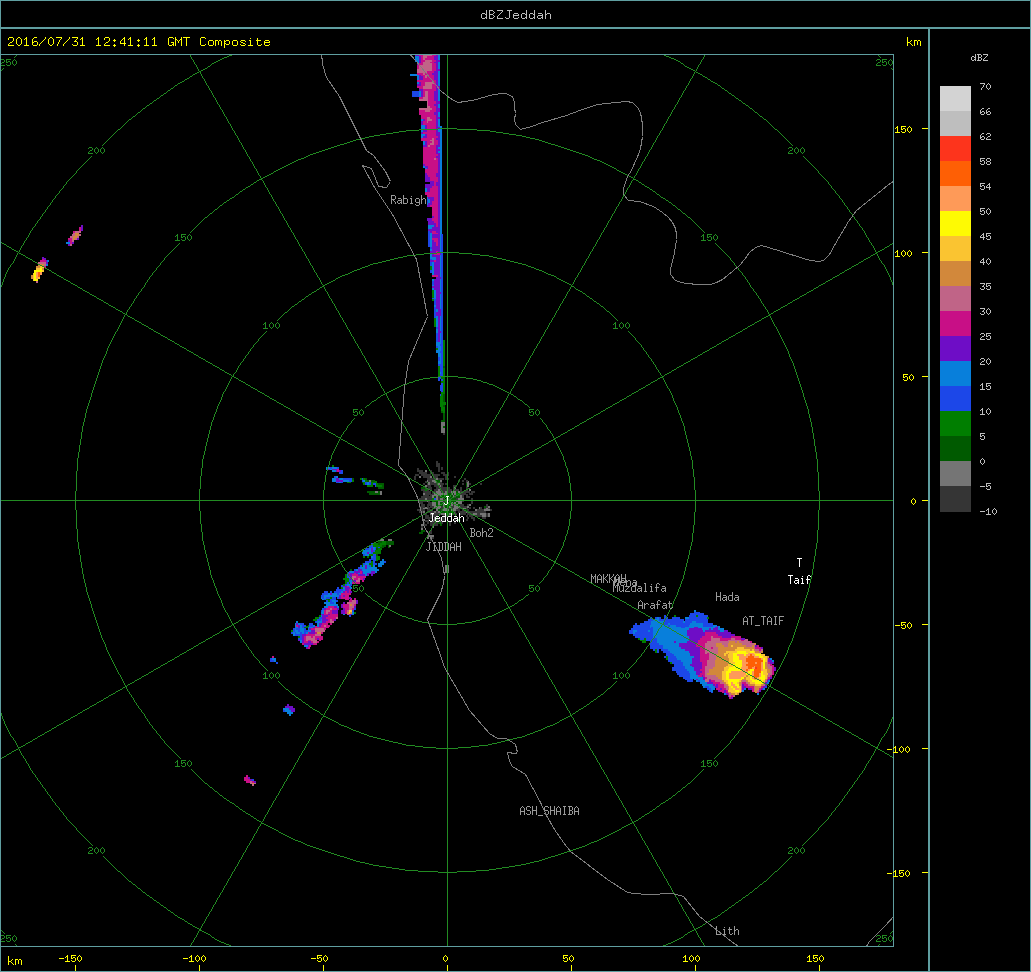Click the AT_TAIF station label
Screen dimensions: 1031x972
point(763,621)
